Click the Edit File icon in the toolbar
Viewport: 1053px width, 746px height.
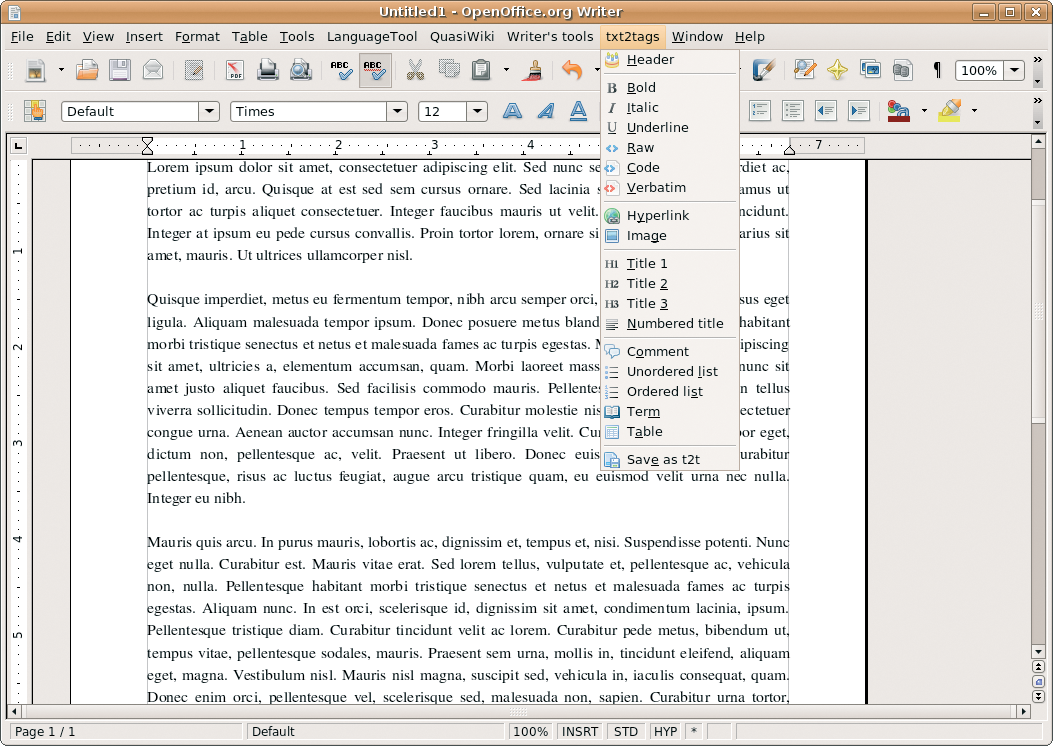[194, 70]
